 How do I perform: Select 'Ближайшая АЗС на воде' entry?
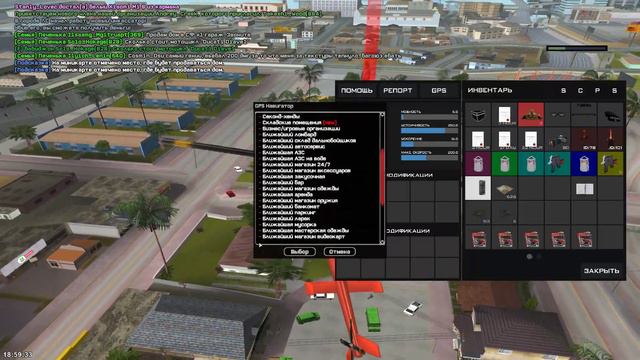pyautogui.click(x=294, y=158)
